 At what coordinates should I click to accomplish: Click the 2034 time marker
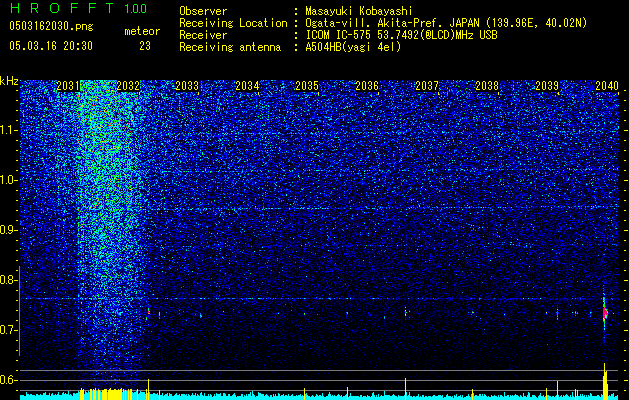pyautogui.click(x=247, y=86)
